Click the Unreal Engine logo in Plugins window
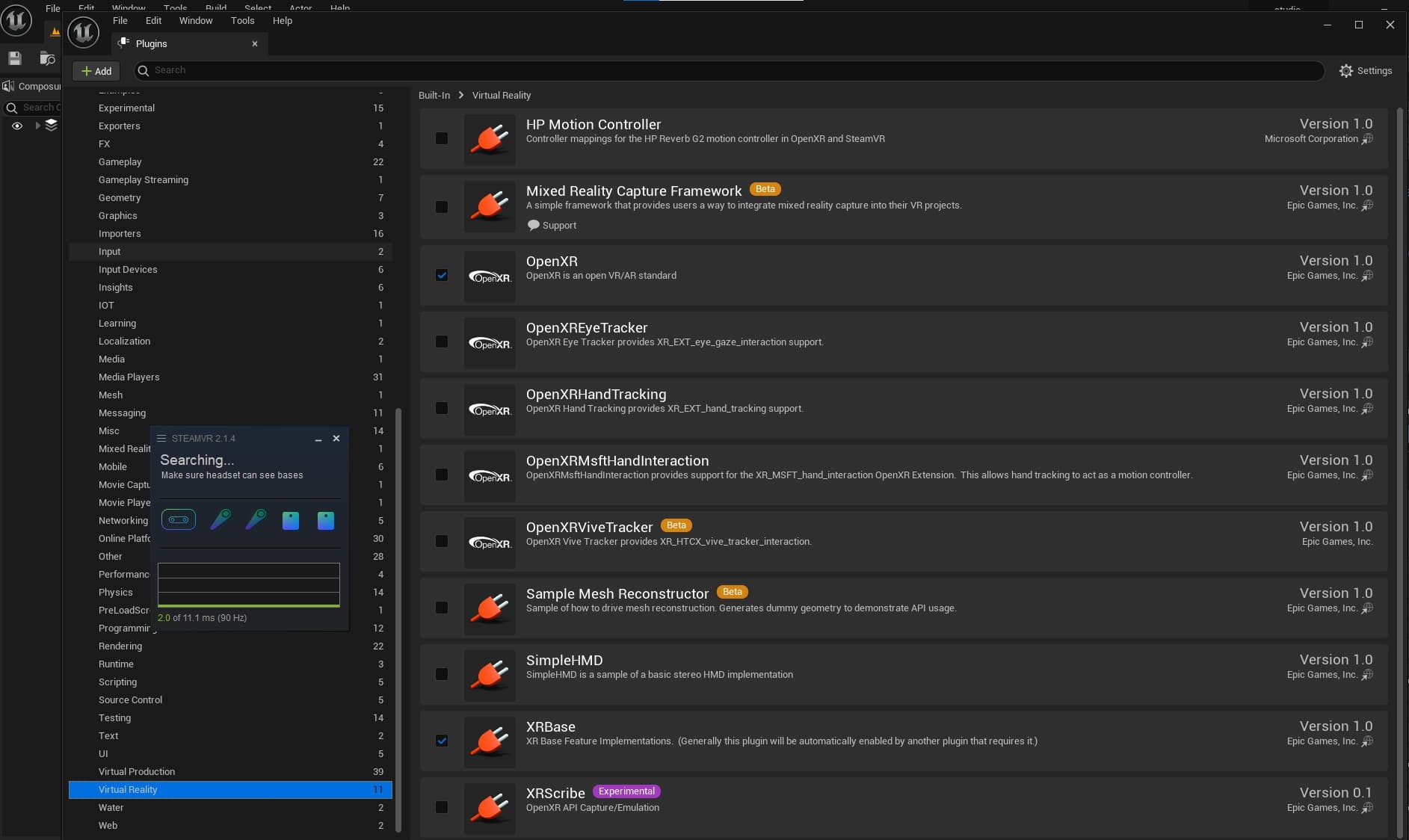Screen dimensions: 1409x840 (84, 32)
